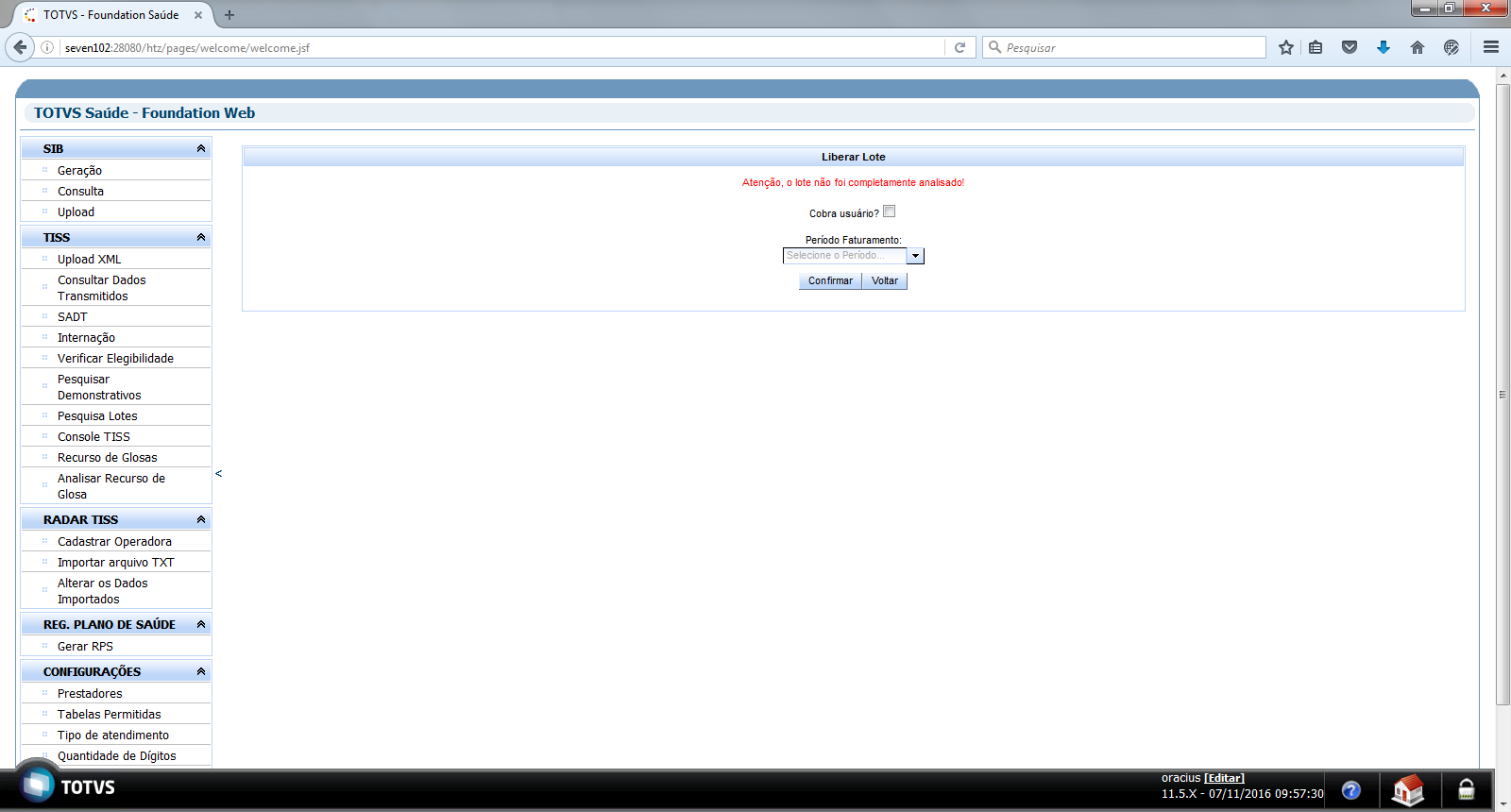This screenshot has width=1511, height=812.
Task: Reload the page with refresh icon
Action: pyautogui.click(x=959, y=47)
